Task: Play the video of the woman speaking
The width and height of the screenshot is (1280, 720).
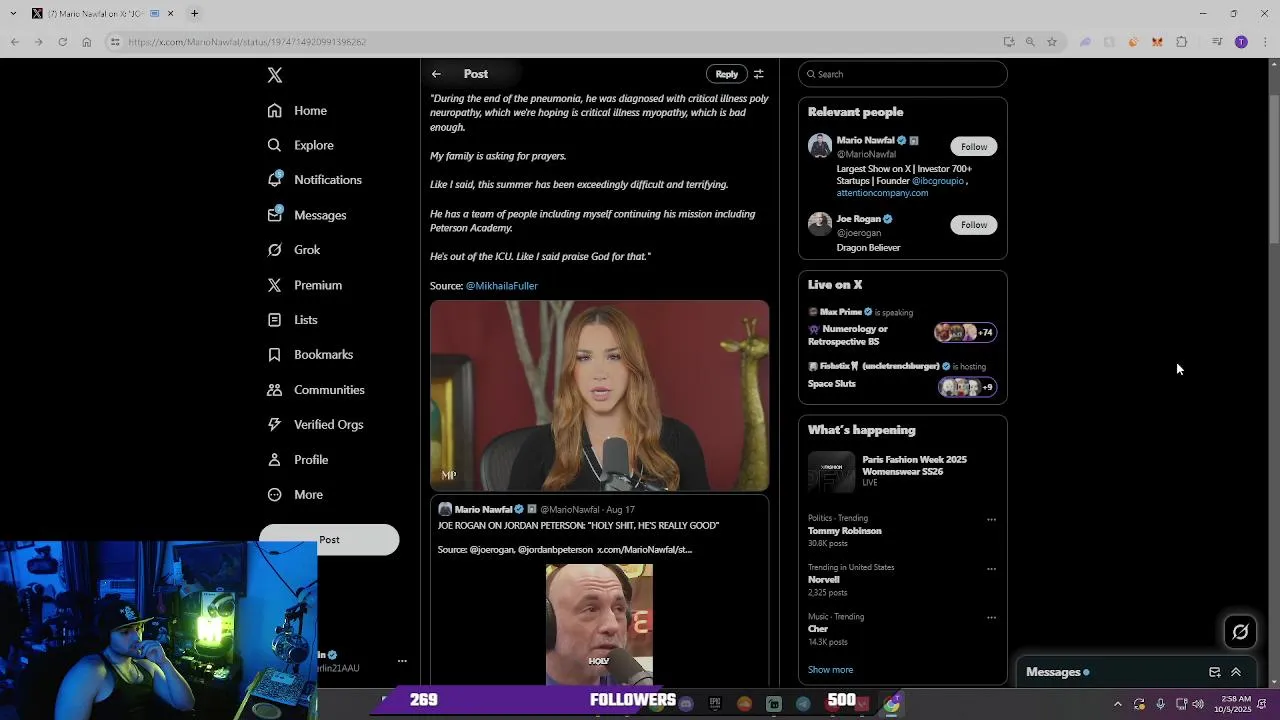Action: (x=600, y=396)
